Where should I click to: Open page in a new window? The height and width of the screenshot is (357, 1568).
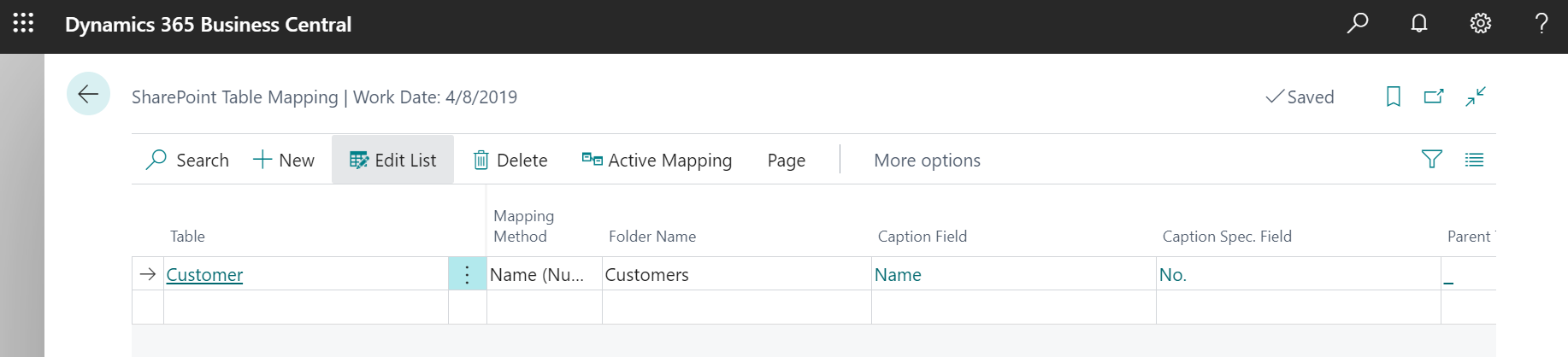[1434, 97]
